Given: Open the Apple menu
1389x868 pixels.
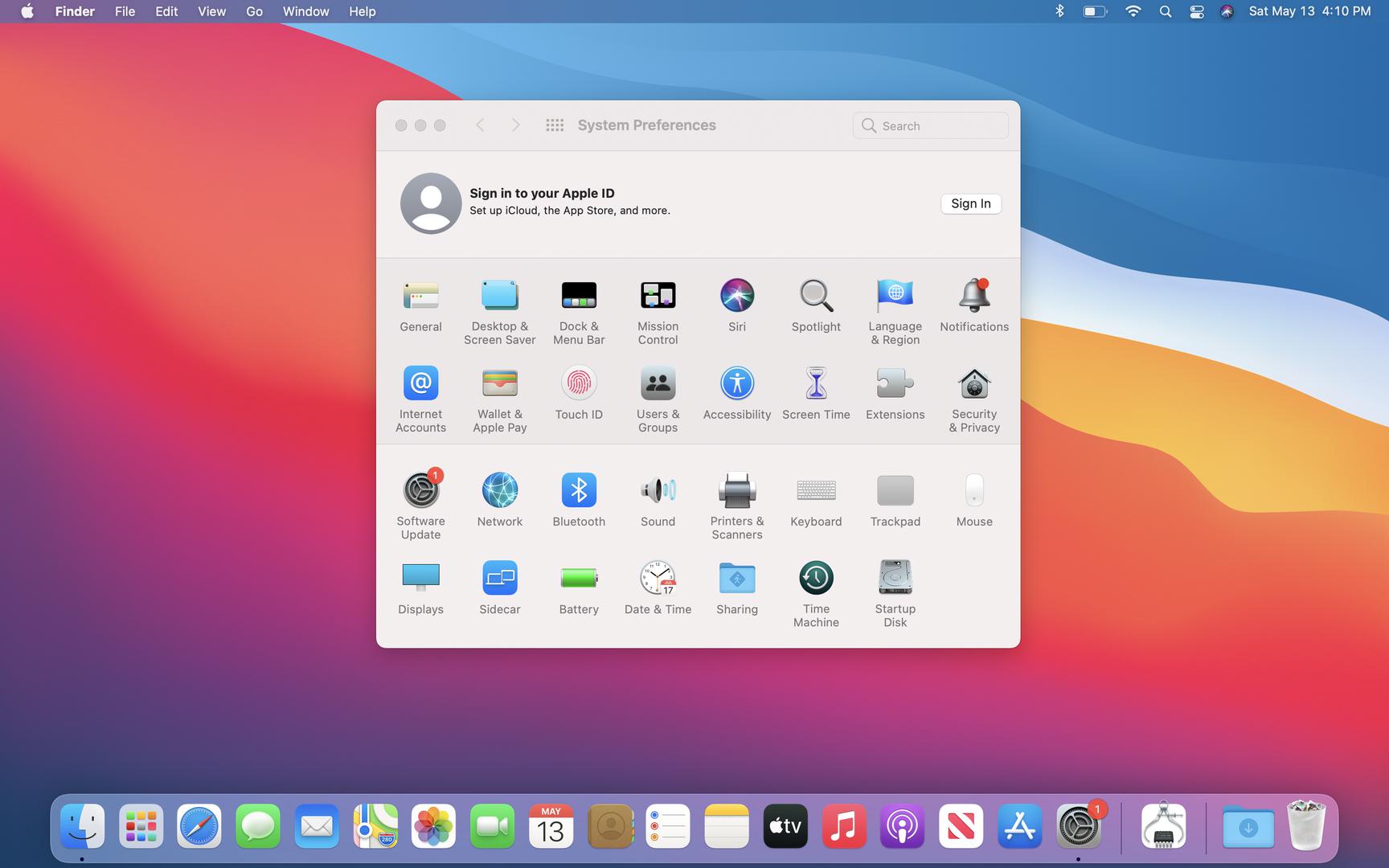Looking at the screenshot, I should click(27, 11).
